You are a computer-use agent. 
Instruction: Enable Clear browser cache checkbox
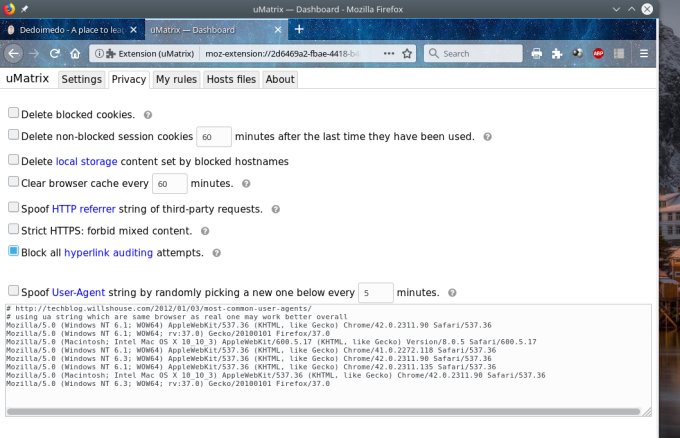click(13, 181)
